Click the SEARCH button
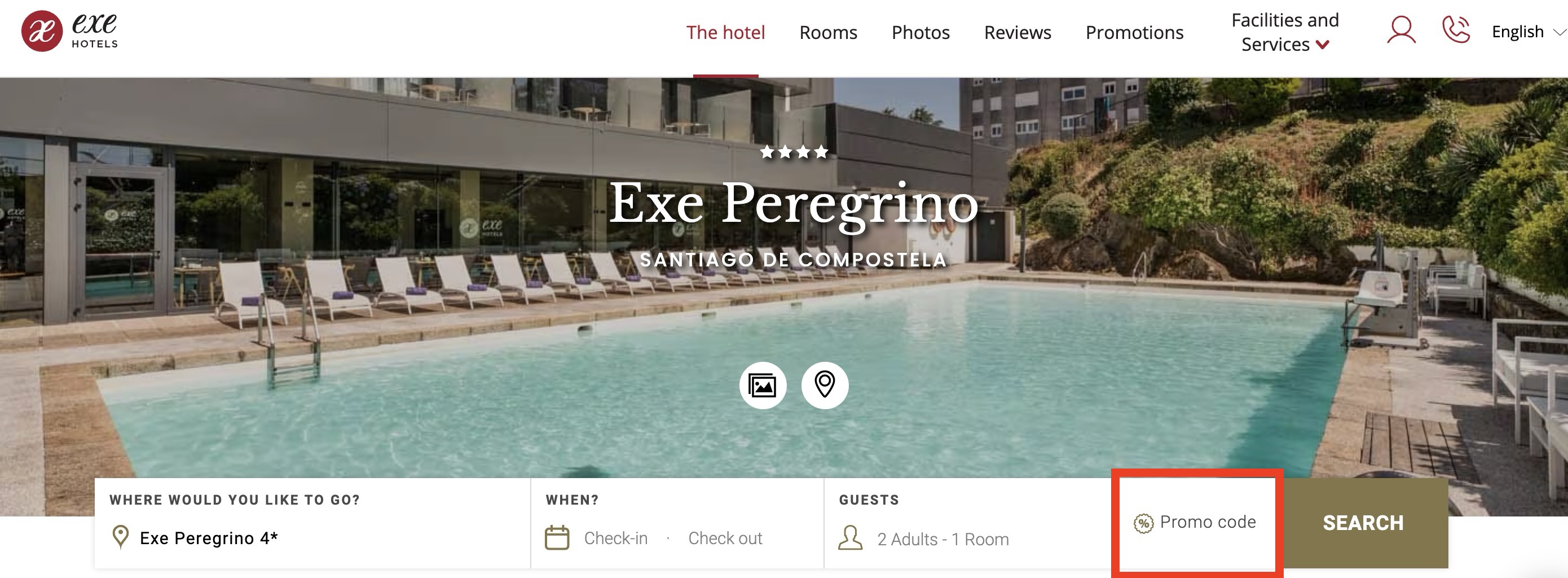Viewport: 1568px width, 578px height. (1363, 523)
